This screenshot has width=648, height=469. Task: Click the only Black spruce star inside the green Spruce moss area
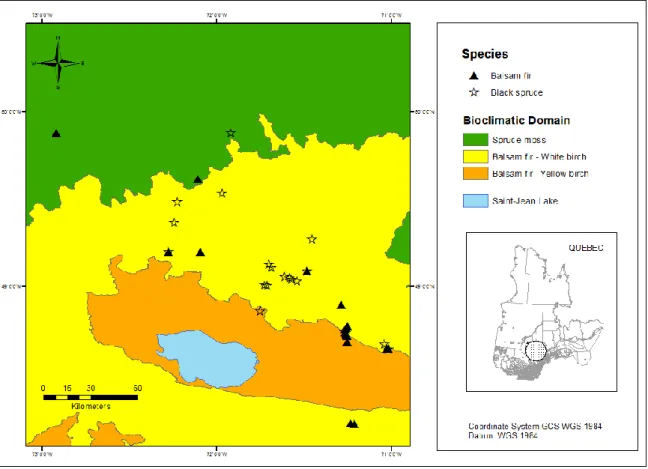pos(231,133)
